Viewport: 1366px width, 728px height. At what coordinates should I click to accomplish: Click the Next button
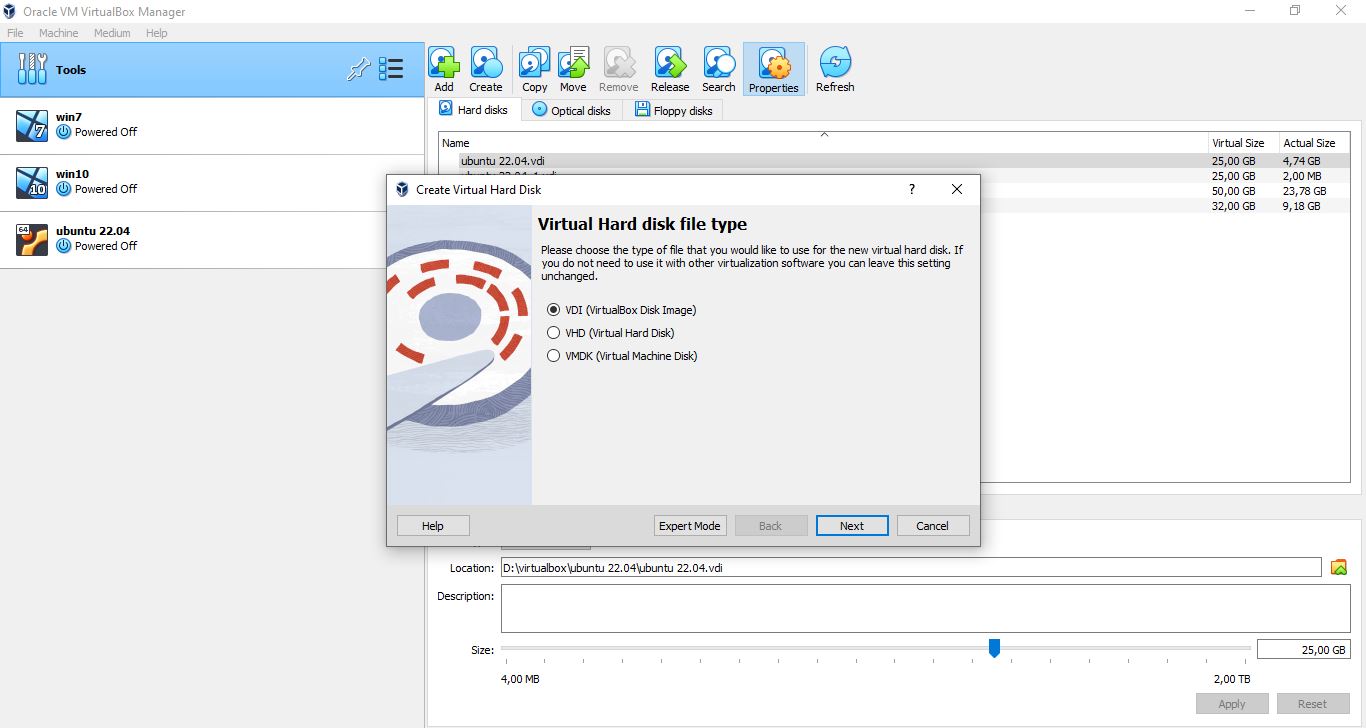pos(852,526)
